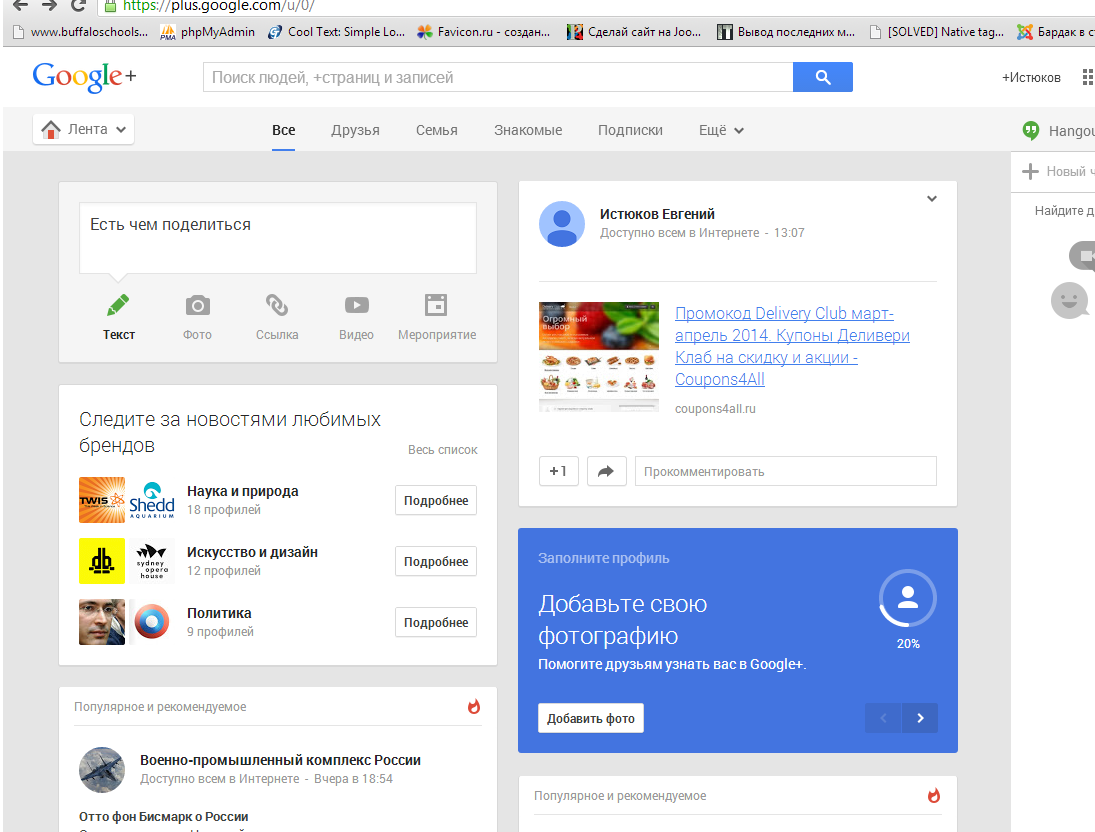
Task: Select the Text pencil icon
Action: [x=118, y=305]
